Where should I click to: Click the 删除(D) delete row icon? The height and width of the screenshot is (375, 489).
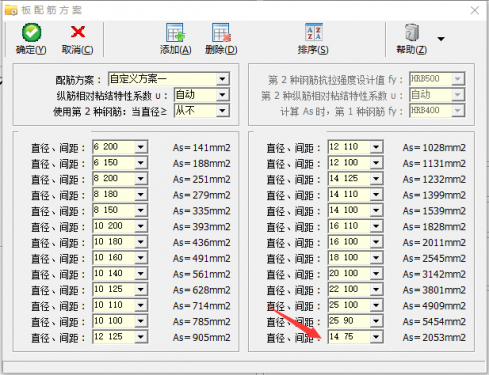click(221, 33)
